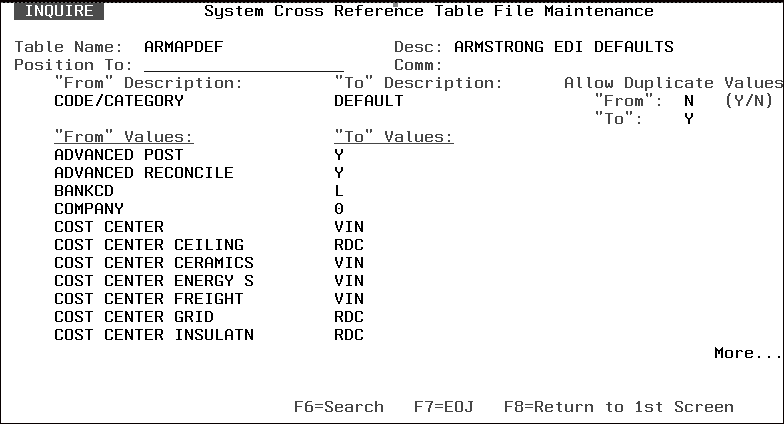Select the COST CENTER INSULATN row
The image size is (784, 424).
pyautogui.click(x=154, y=335)
